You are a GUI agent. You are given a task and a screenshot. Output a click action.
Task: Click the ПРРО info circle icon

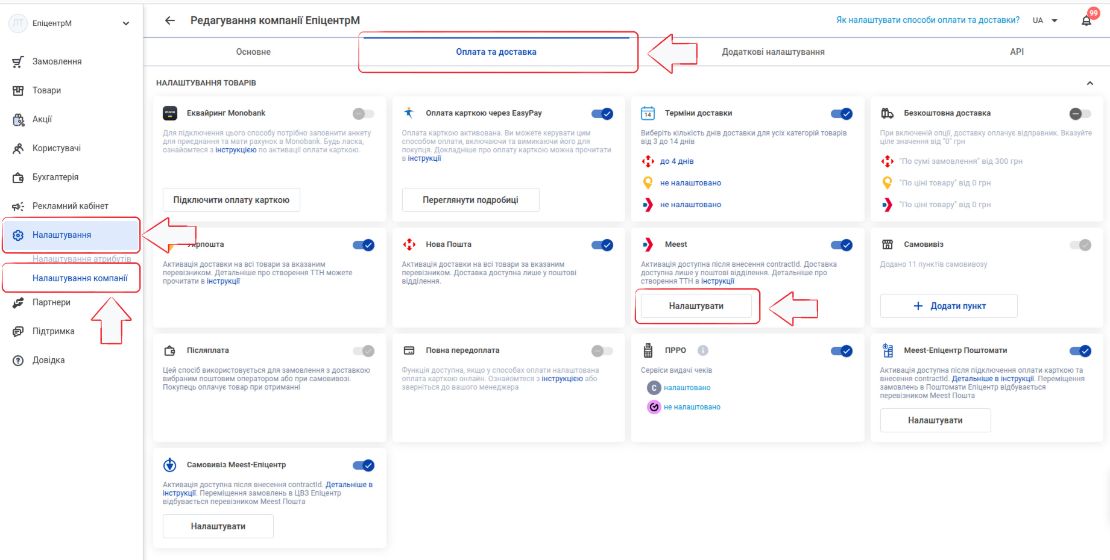[x=703, y=350]
